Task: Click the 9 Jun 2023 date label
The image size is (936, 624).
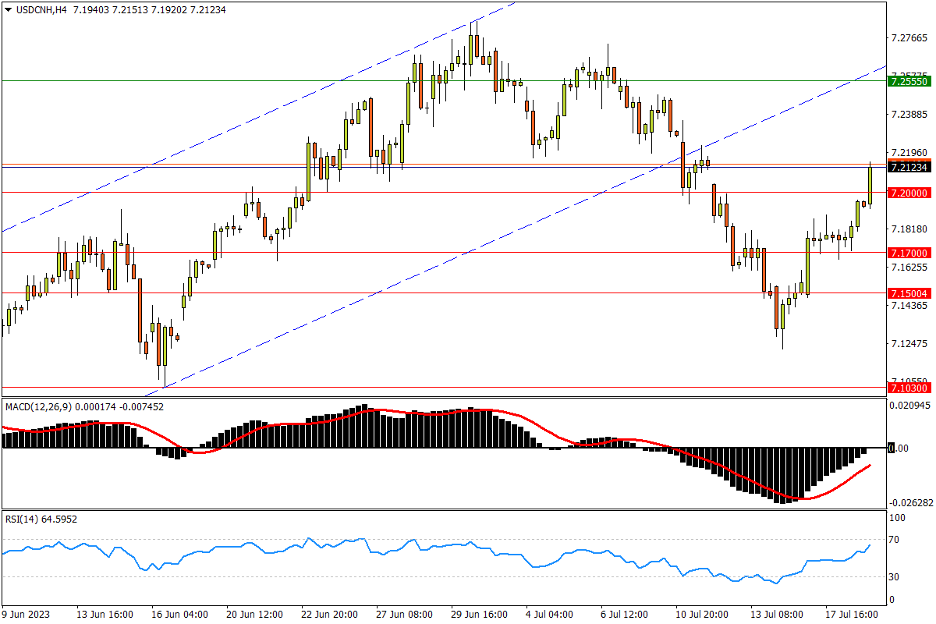Action: tap(28, 614)
